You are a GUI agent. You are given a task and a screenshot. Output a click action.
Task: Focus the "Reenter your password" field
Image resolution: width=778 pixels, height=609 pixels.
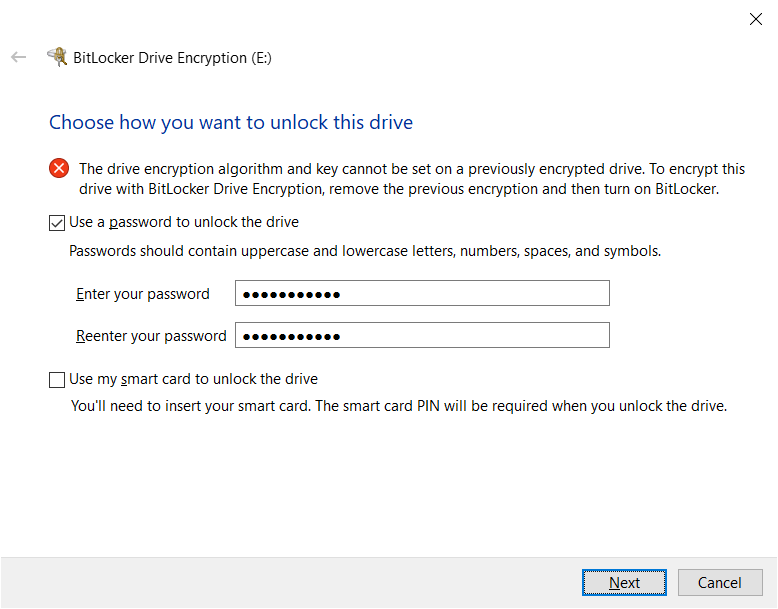pyautogui.click(x=422, y=336)
